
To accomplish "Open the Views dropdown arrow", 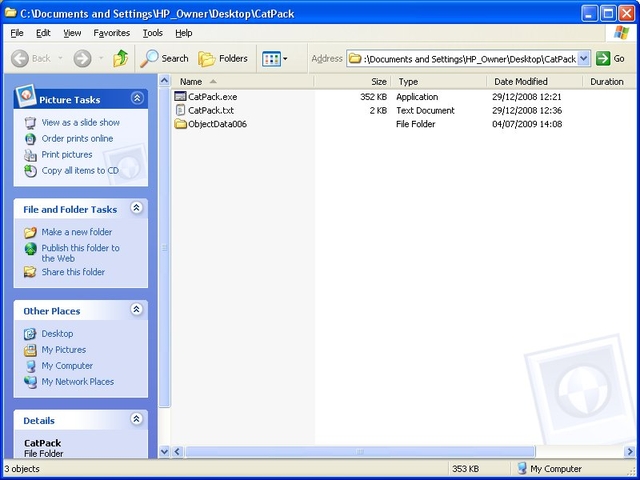I will 285,59.
